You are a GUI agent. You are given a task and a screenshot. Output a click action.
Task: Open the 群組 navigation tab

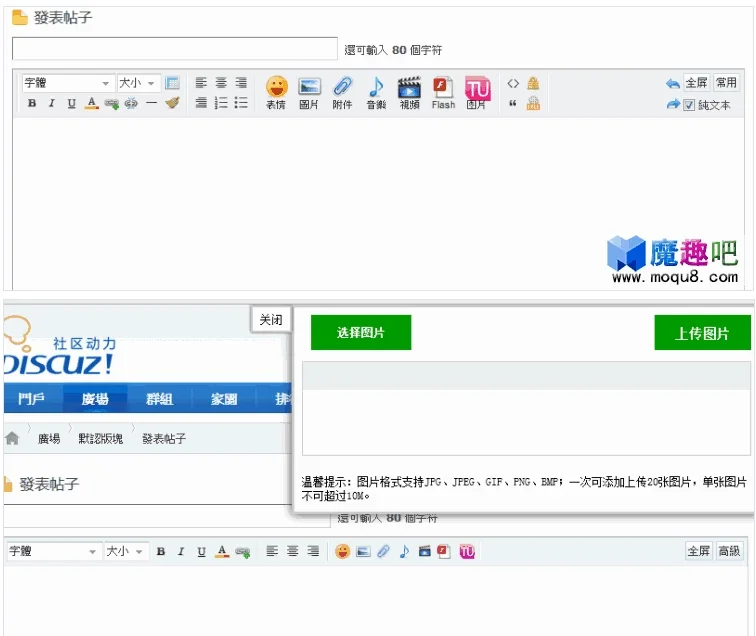[x=159, y=399]
